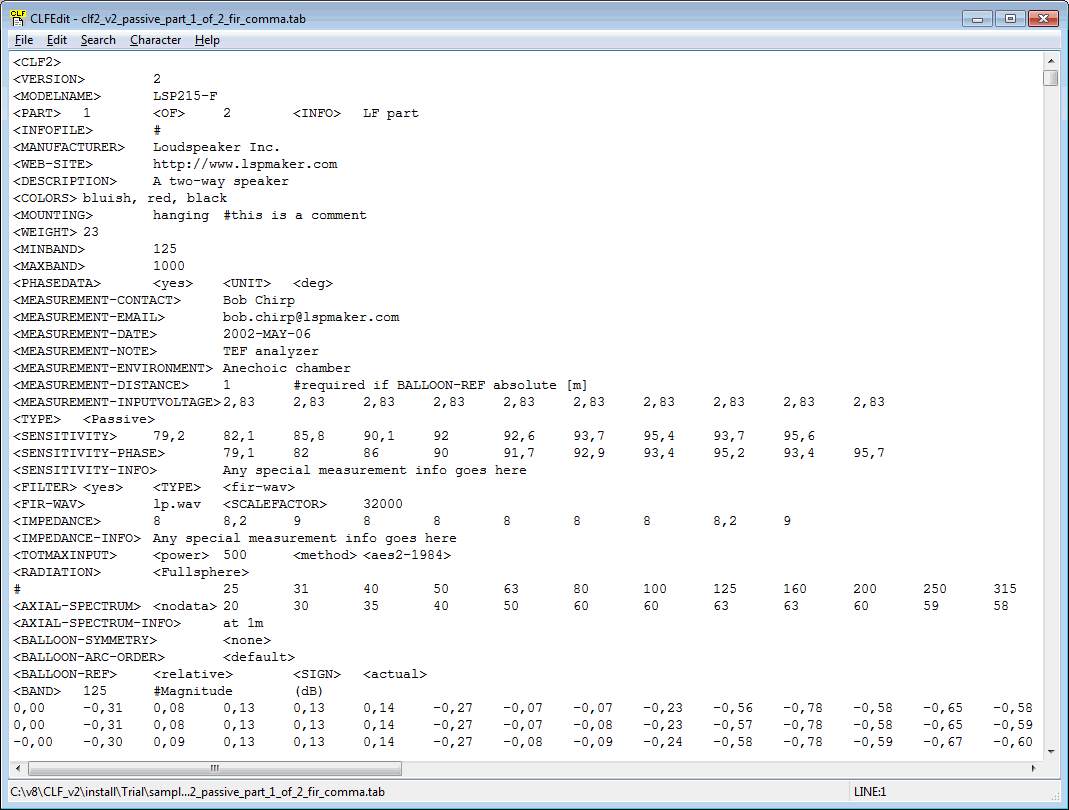Click the '#this is a comment' text
Image resolution: width=1069 pixels, height=810 pixels.
coord(295,215)
